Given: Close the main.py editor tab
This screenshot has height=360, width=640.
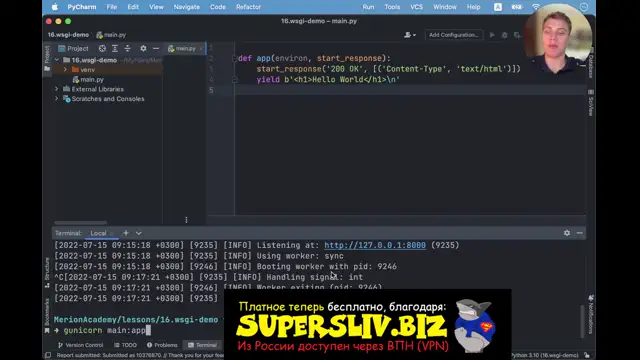Looking at the screenshot, I should pos(201,49).
